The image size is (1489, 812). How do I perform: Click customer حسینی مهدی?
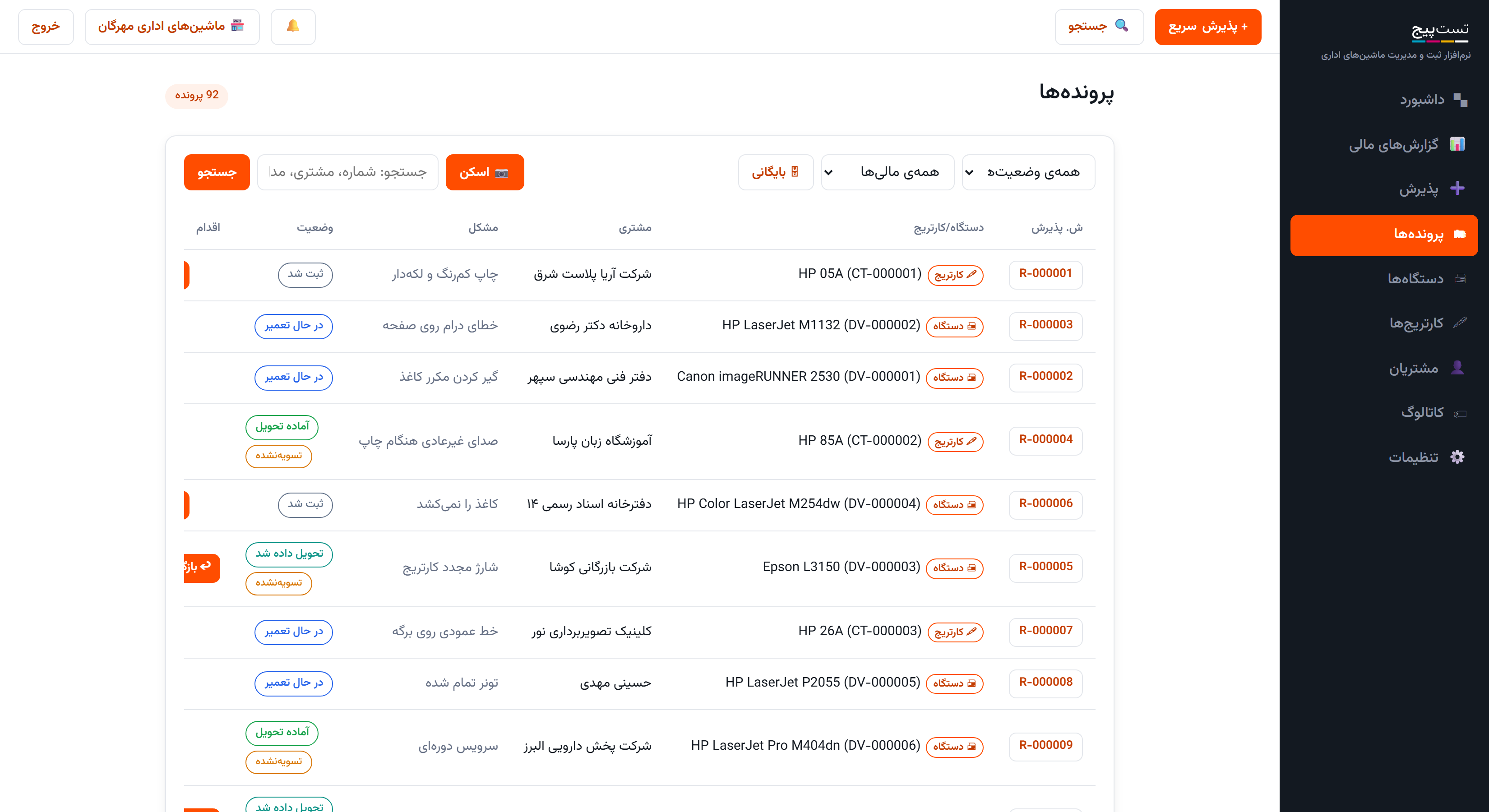[615, 684]
